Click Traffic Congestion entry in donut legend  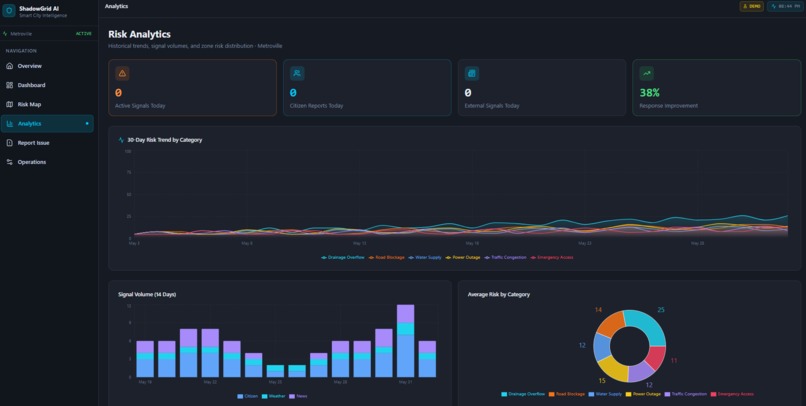(686, 394)
